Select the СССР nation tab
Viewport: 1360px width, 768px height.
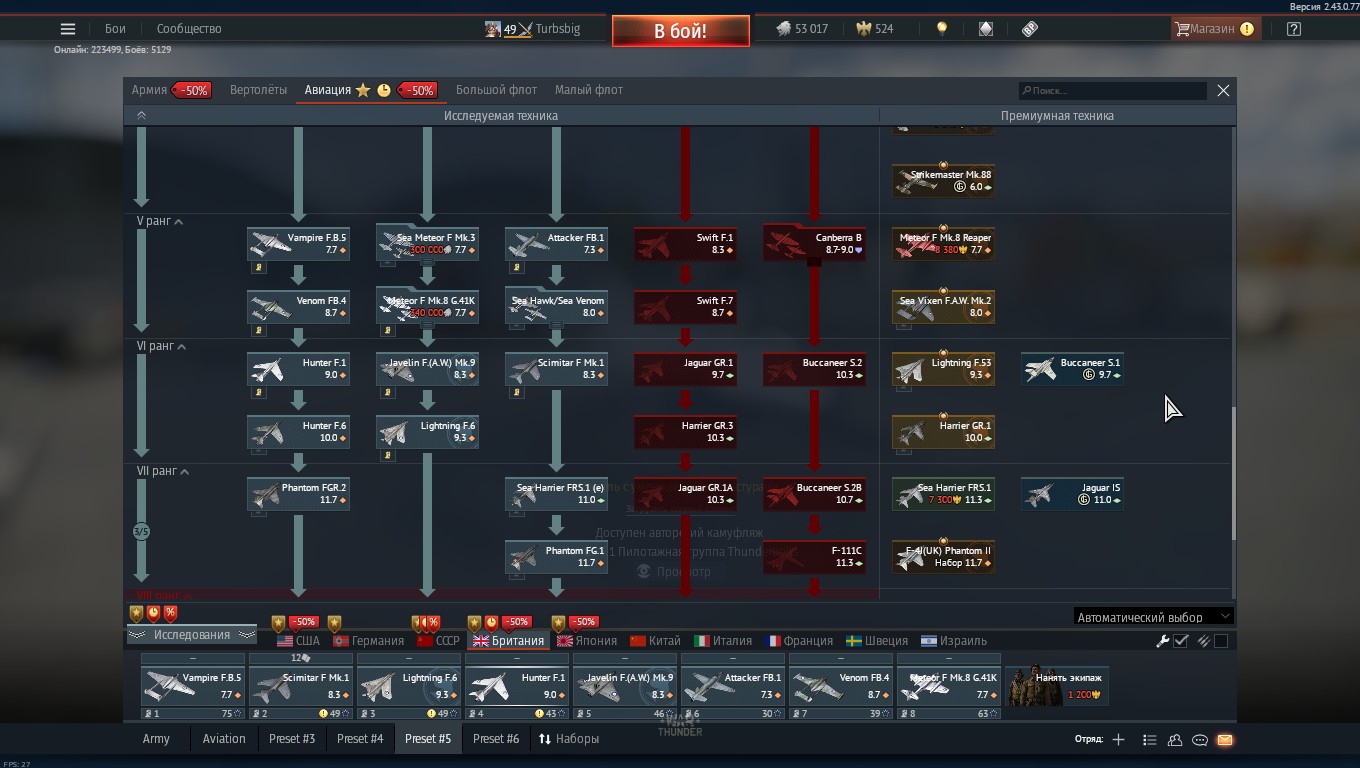click(438, 641)
